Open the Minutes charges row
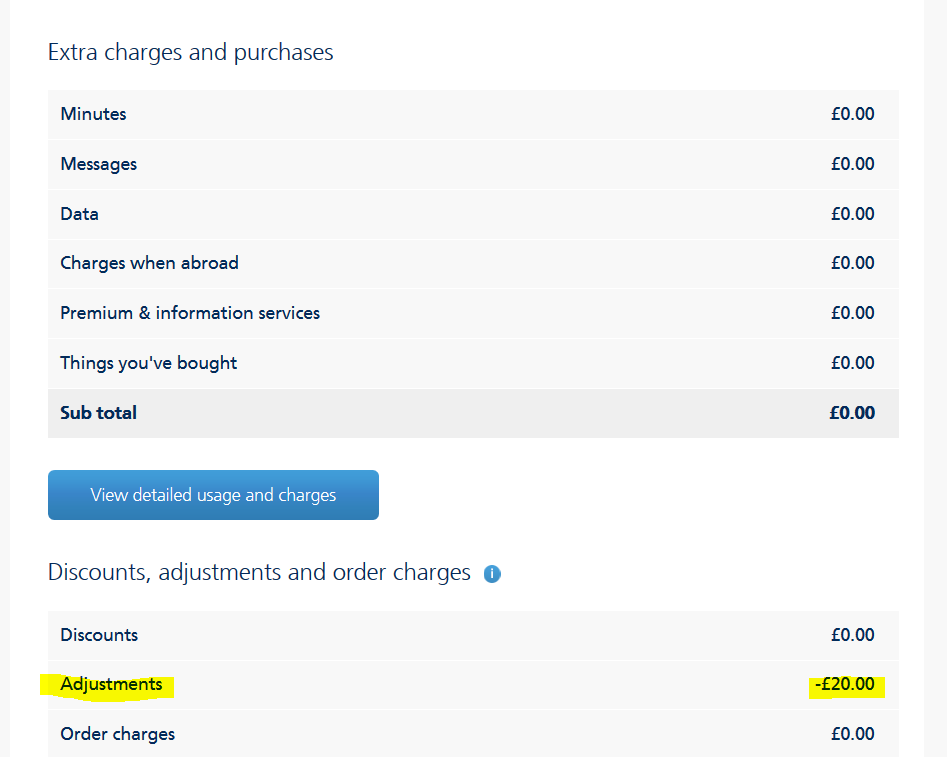The height and width of the screenshot is (757, 947). point(93,113)
